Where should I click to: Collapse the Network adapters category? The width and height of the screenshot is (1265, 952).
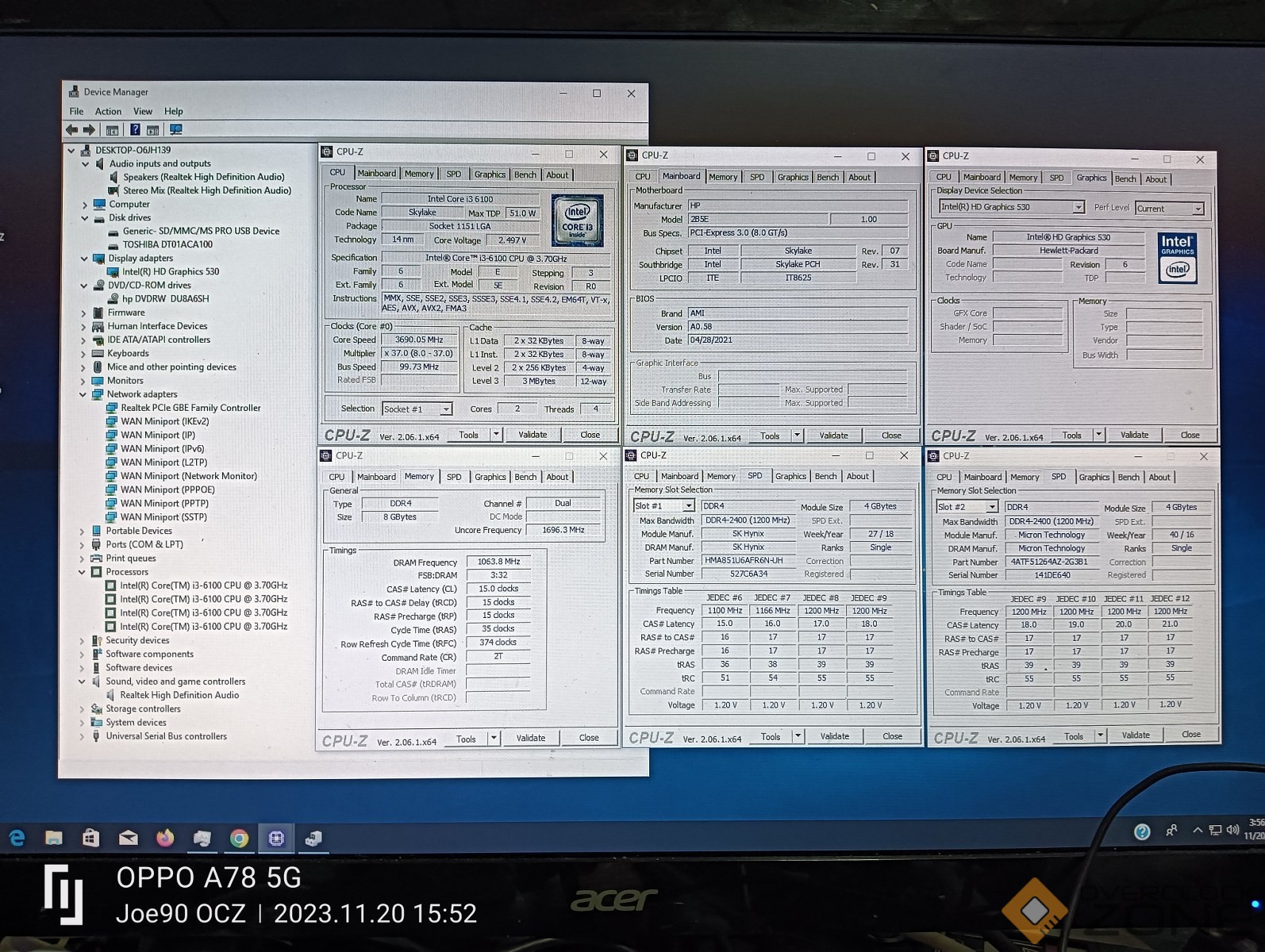point(83,394)
